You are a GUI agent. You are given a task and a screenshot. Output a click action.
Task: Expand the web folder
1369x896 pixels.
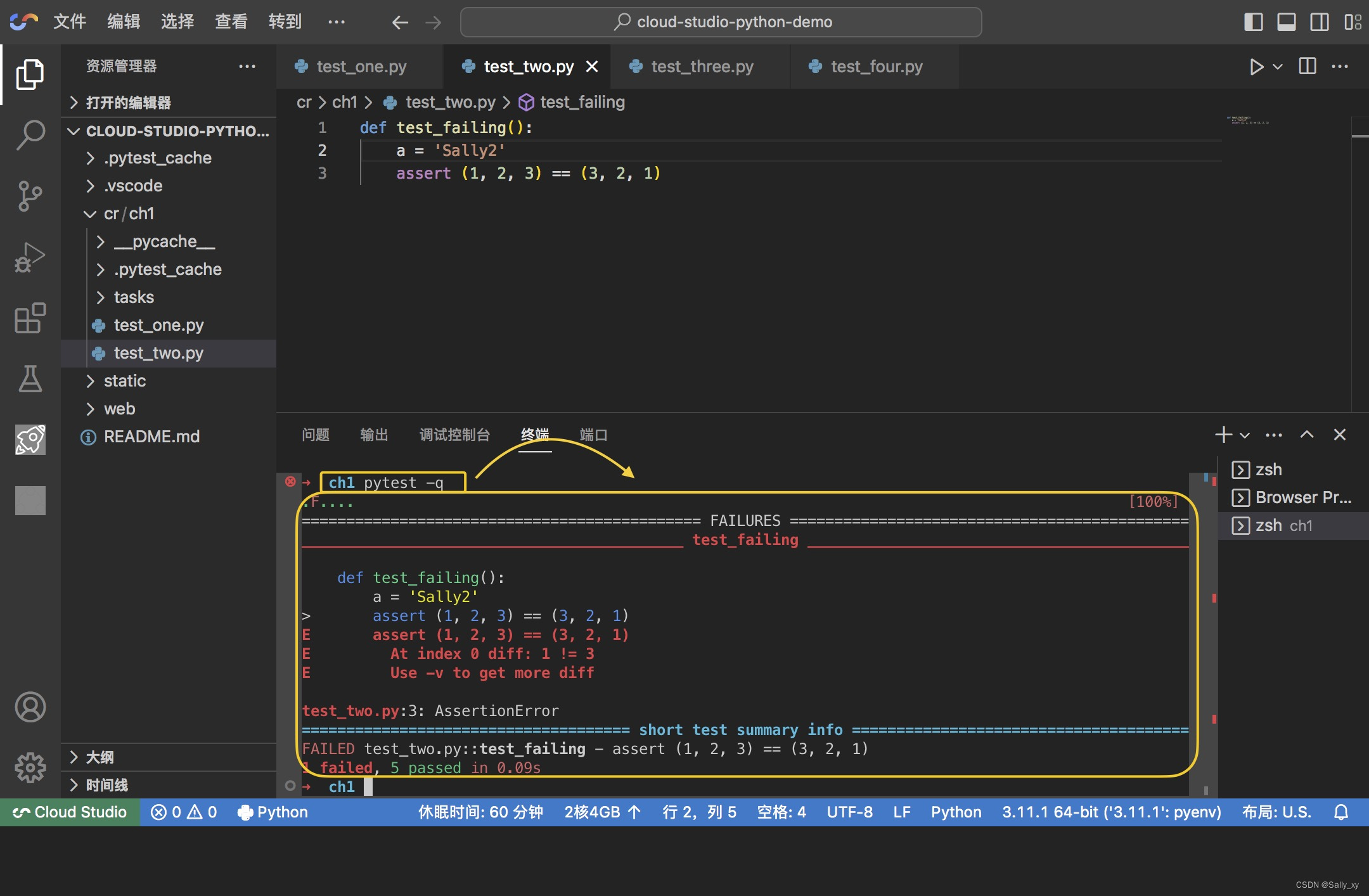(169, 409)
